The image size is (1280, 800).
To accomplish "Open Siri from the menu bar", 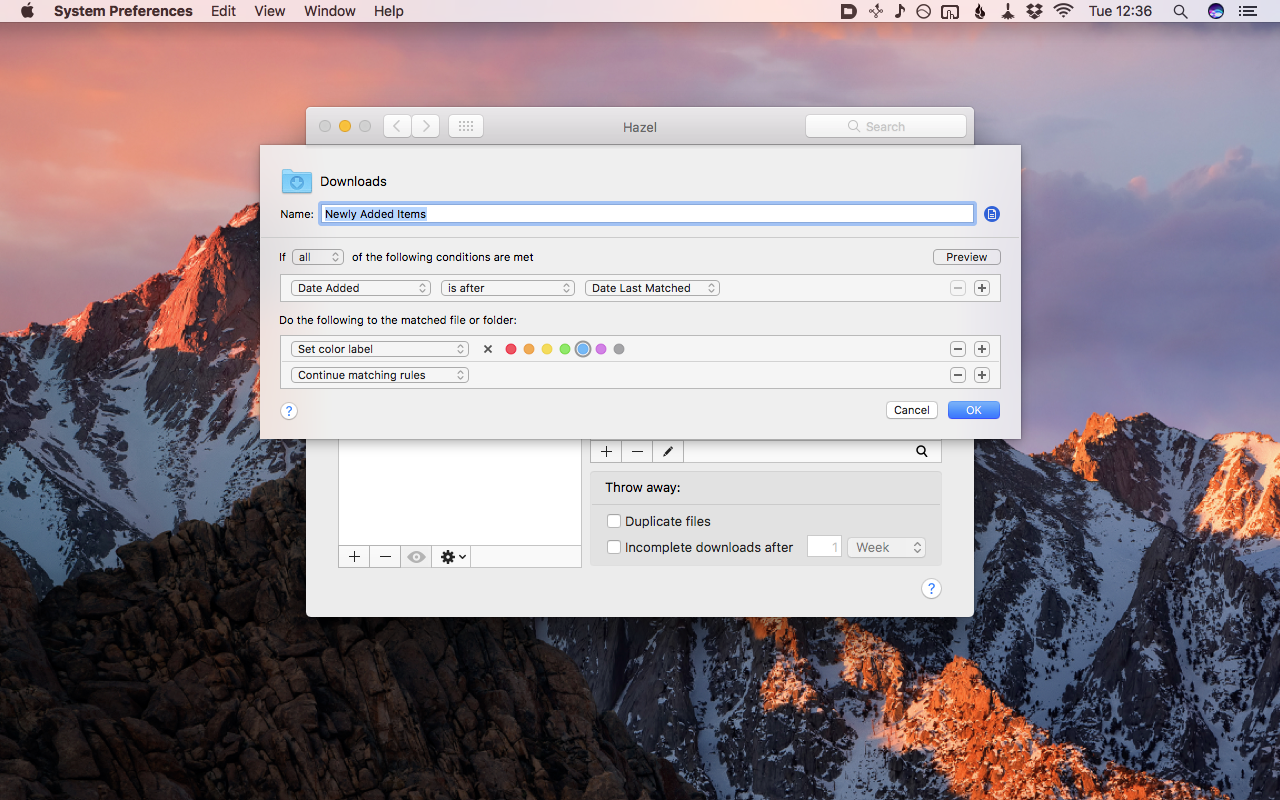I will coord(1216,11).
